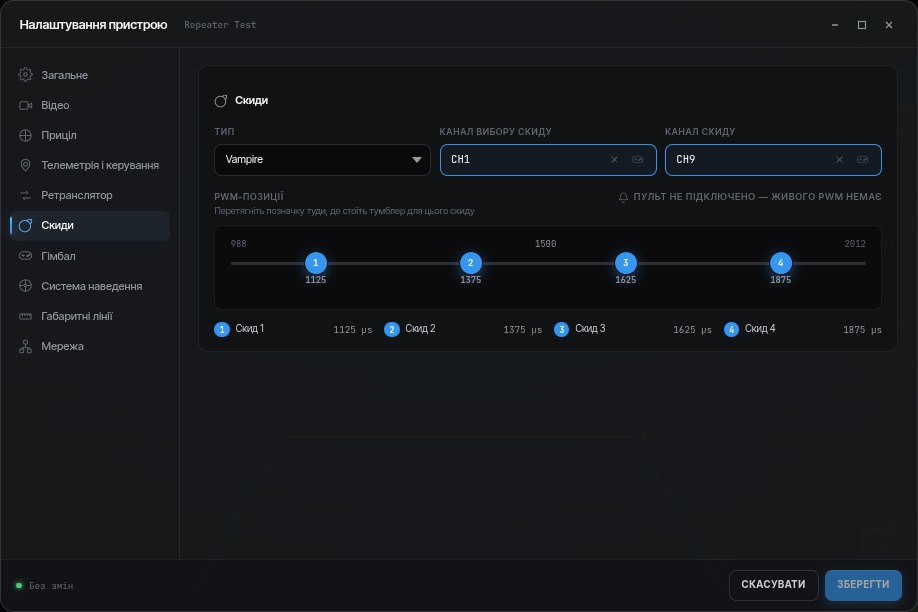Viewport: 918px width, 612px height.
Task: Open the Мережа network icon
Action: click(x=25, y=346)
